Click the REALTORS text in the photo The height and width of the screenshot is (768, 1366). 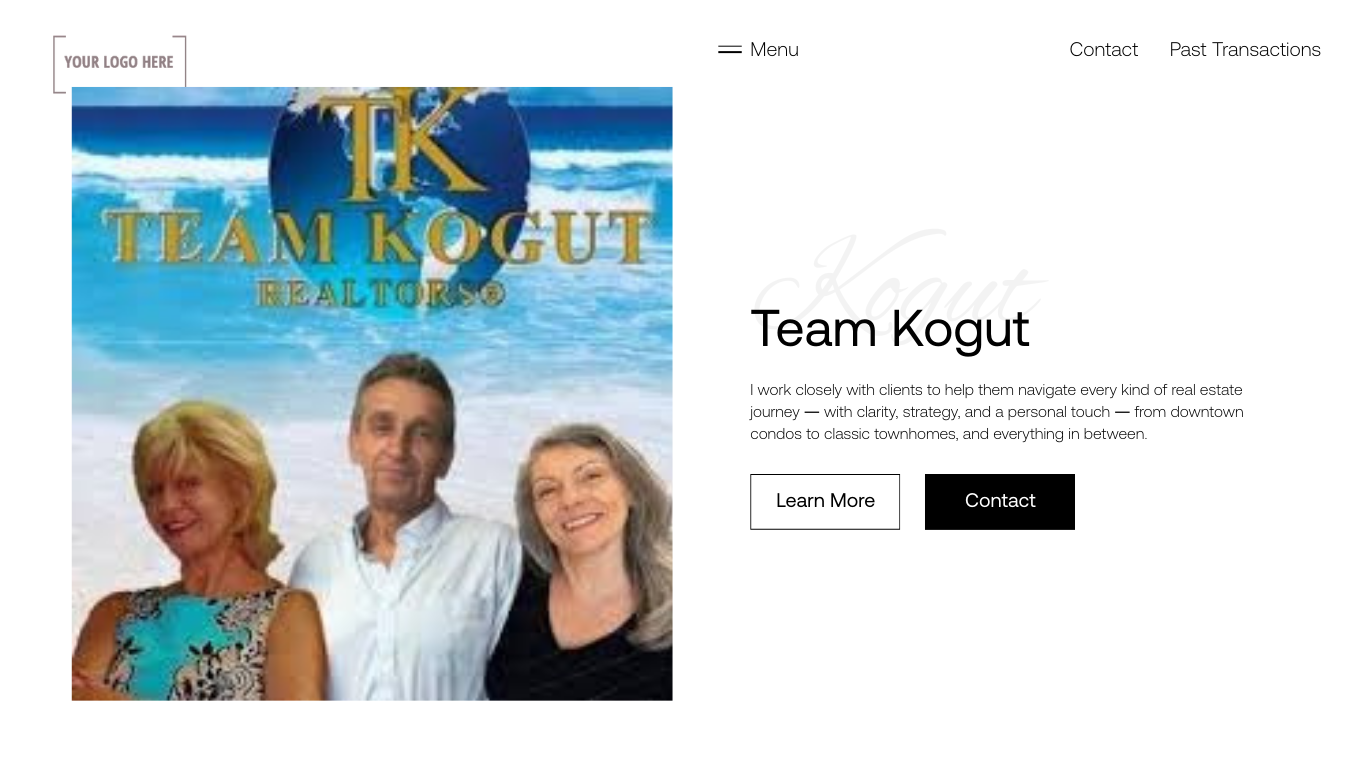pyautogui.click(x=381, y=293)
